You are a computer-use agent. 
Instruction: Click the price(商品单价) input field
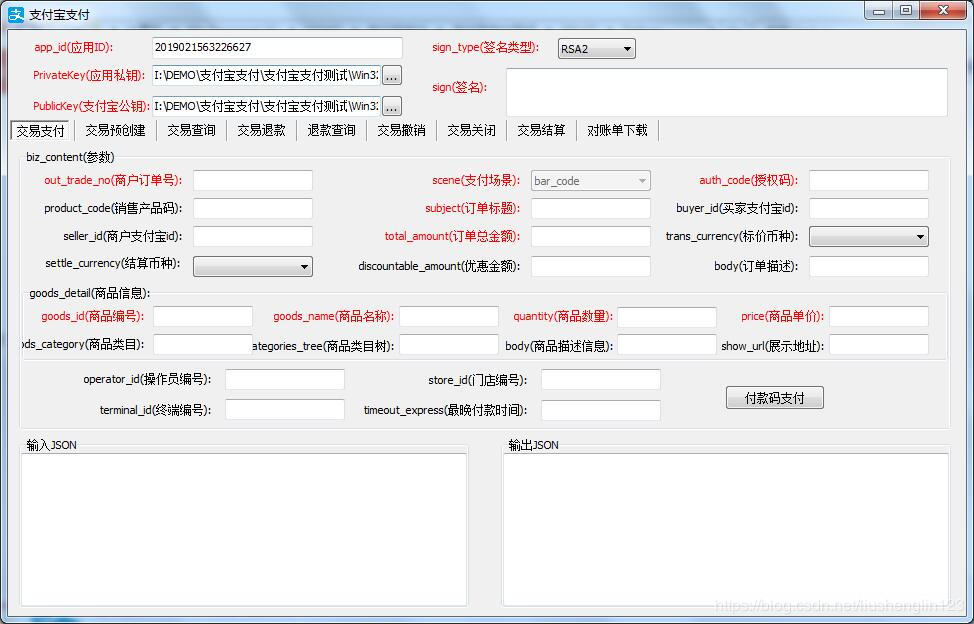click(879, 317)
